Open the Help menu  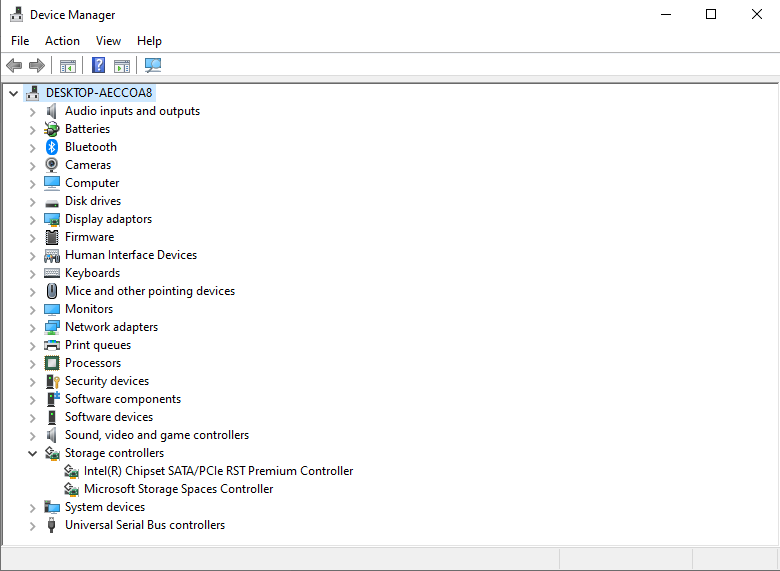point(149,41)
